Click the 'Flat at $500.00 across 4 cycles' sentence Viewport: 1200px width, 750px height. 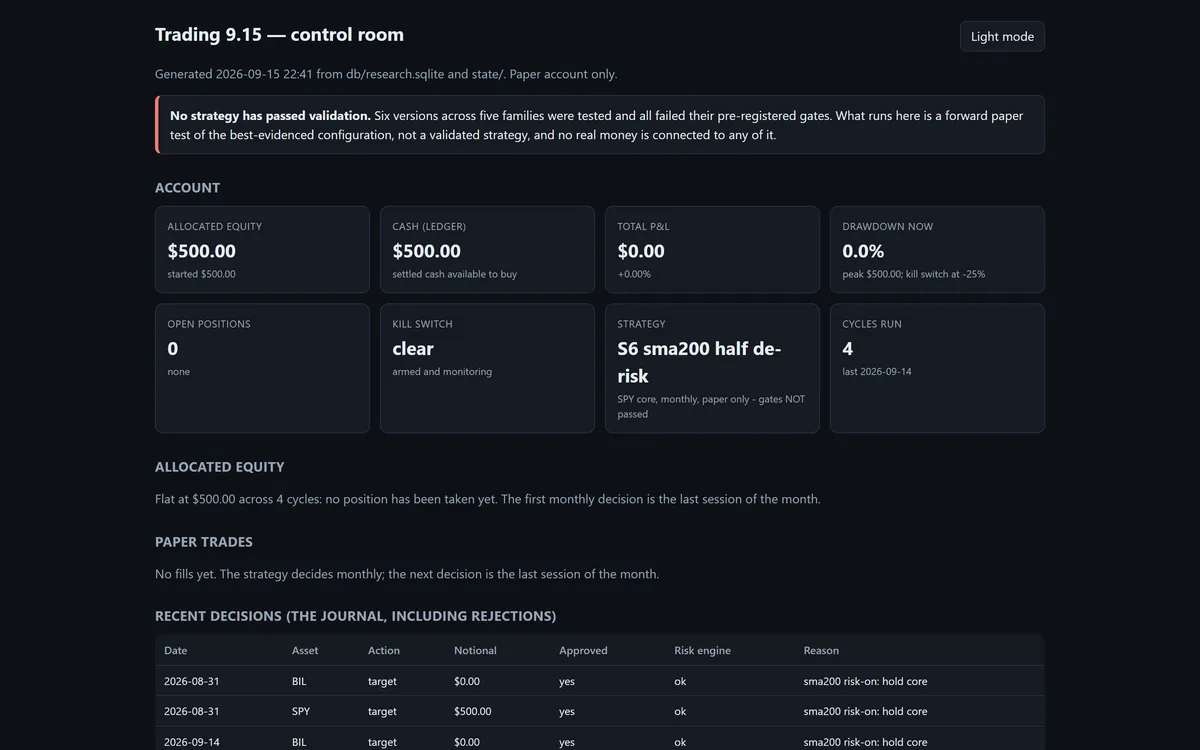click(x=488, y=499)
